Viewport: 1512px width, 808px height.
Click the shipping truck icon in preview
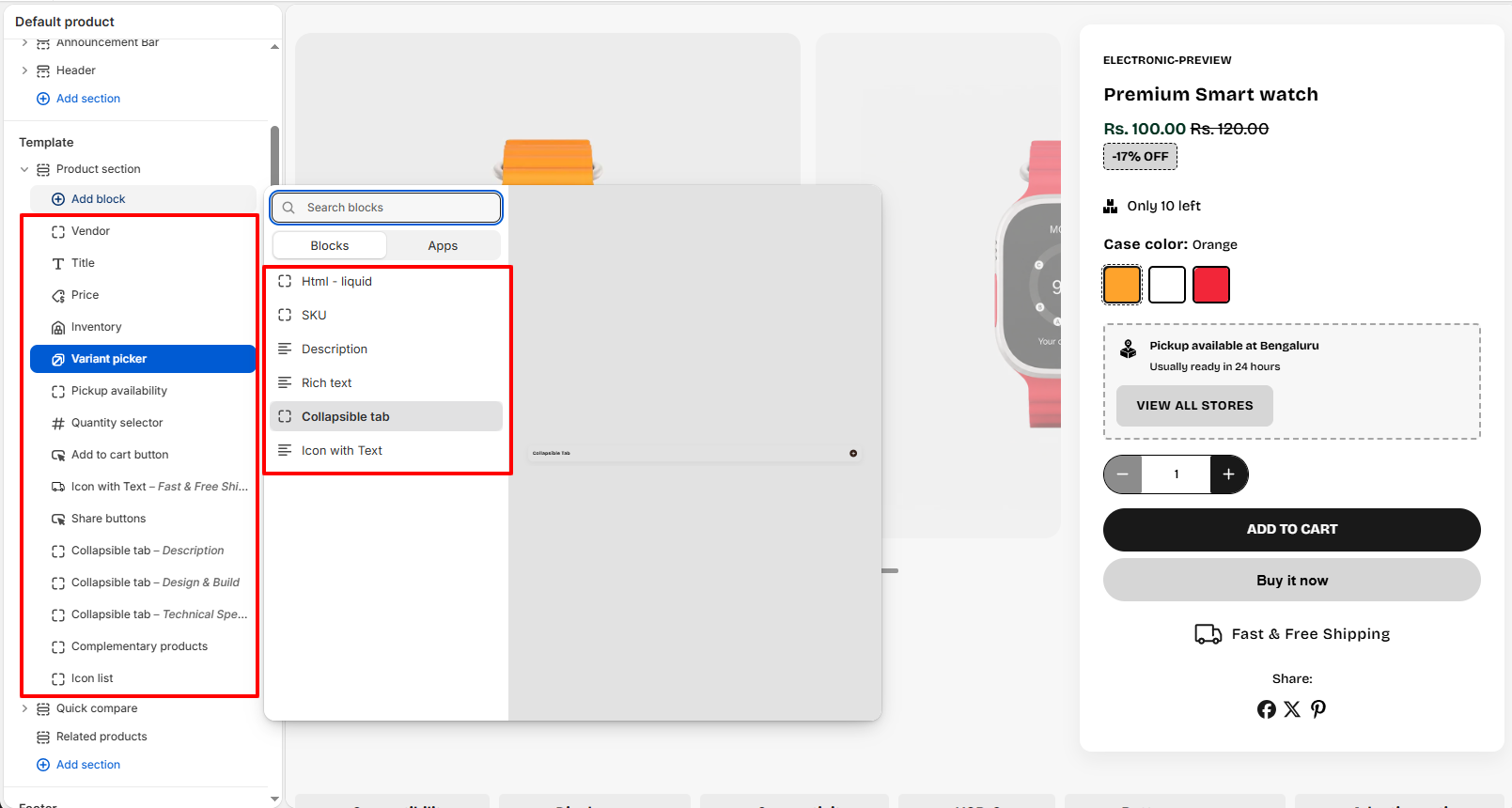[x=1208, y=634]
